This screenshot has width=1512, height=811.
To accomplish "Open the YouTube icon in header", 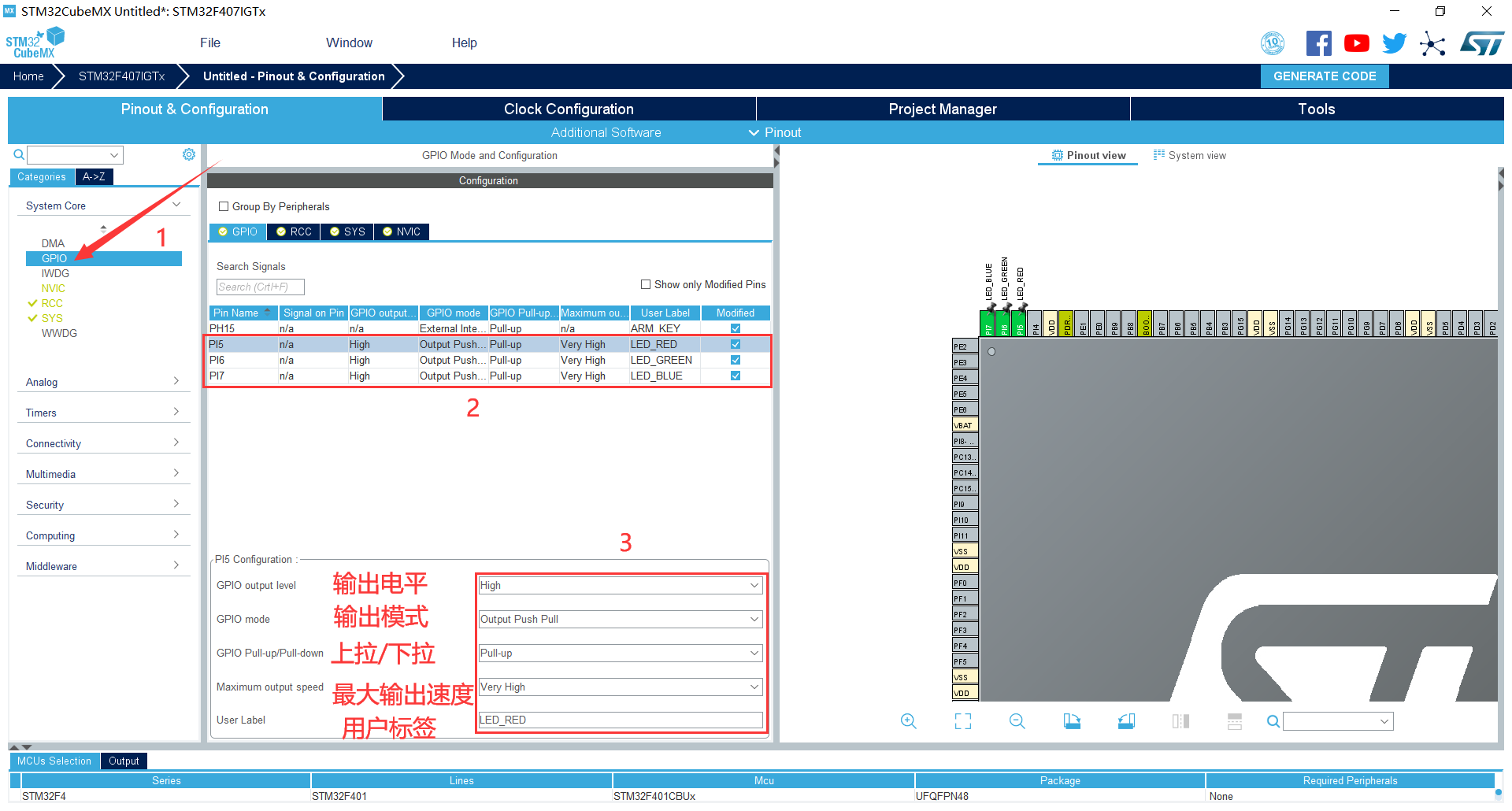I will pos(1356,43).
